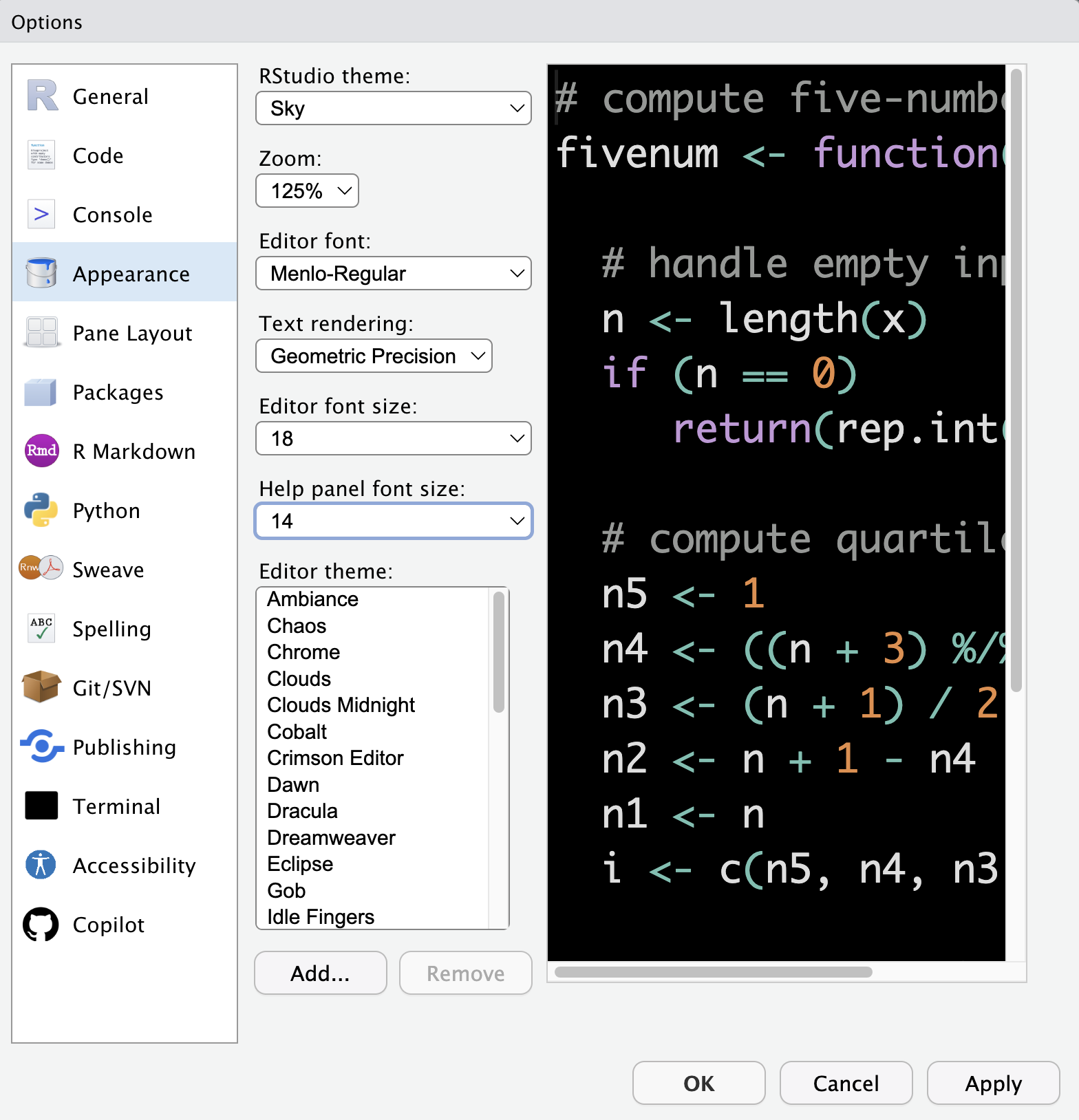Click the Spelling ABC checkmark icon
Screen dimensions: 1079x1120
(42, 628)
